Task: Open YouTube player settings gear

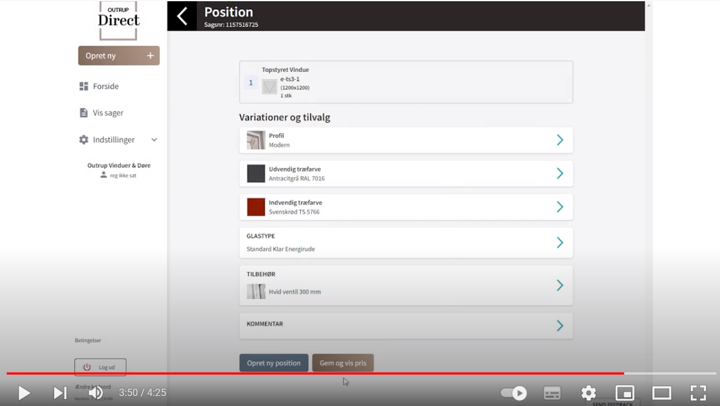Action: pos(588,393)
